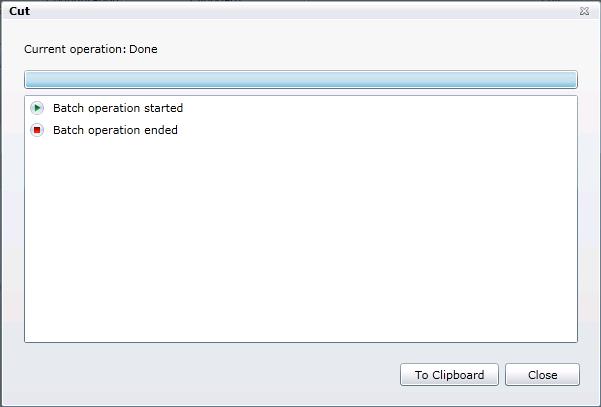Click the green play icon beside 'Batch operation started'
This screenshot has height=407, width=601.
click(37, 108)
